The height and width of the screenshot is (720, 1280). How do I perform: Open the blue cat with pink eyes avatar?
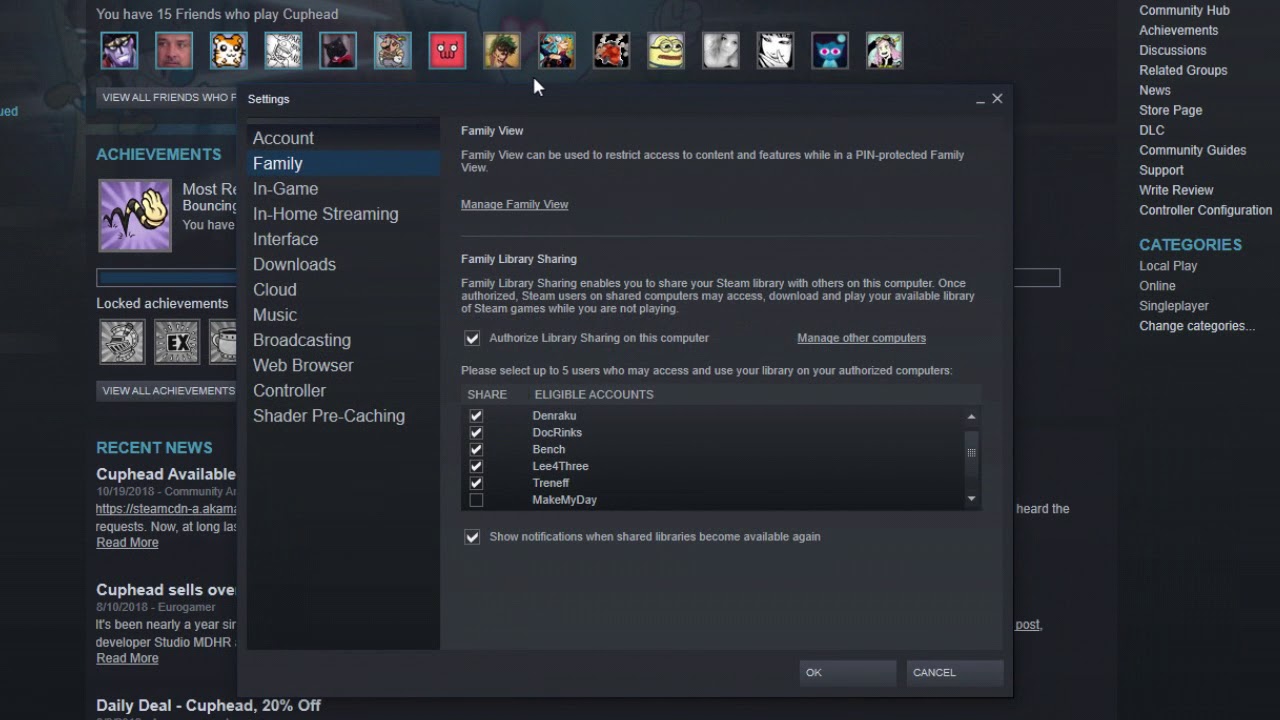tap(830, 51)
